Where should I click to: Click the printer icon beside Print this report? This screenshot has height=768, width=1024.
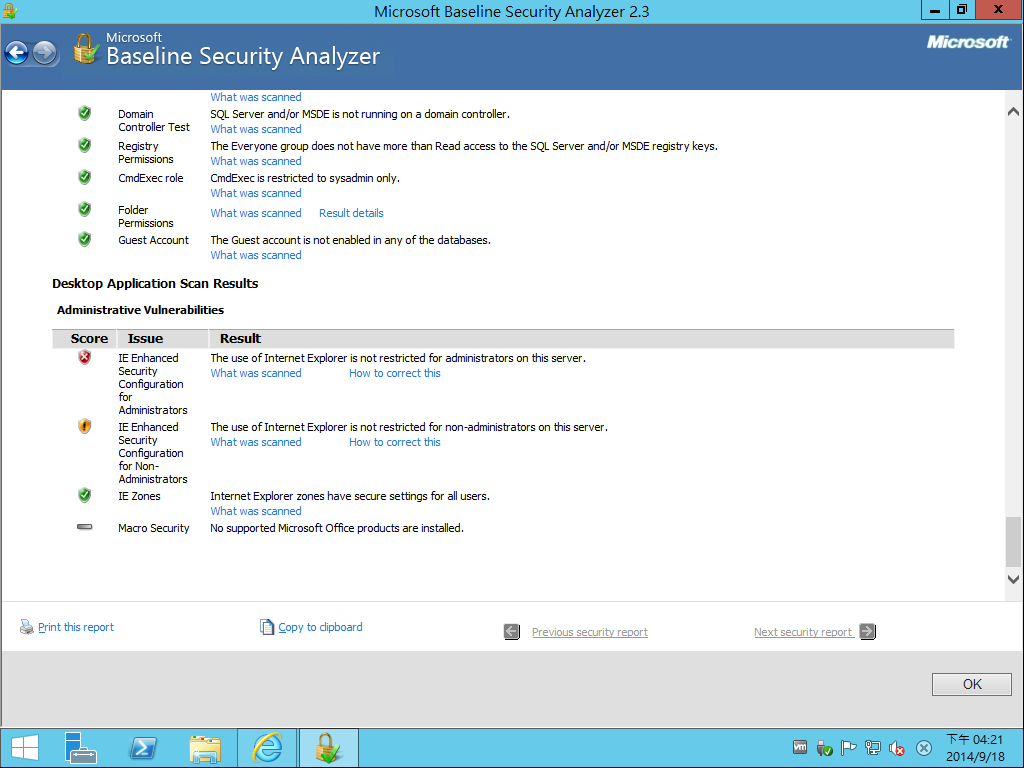(26, 627)
